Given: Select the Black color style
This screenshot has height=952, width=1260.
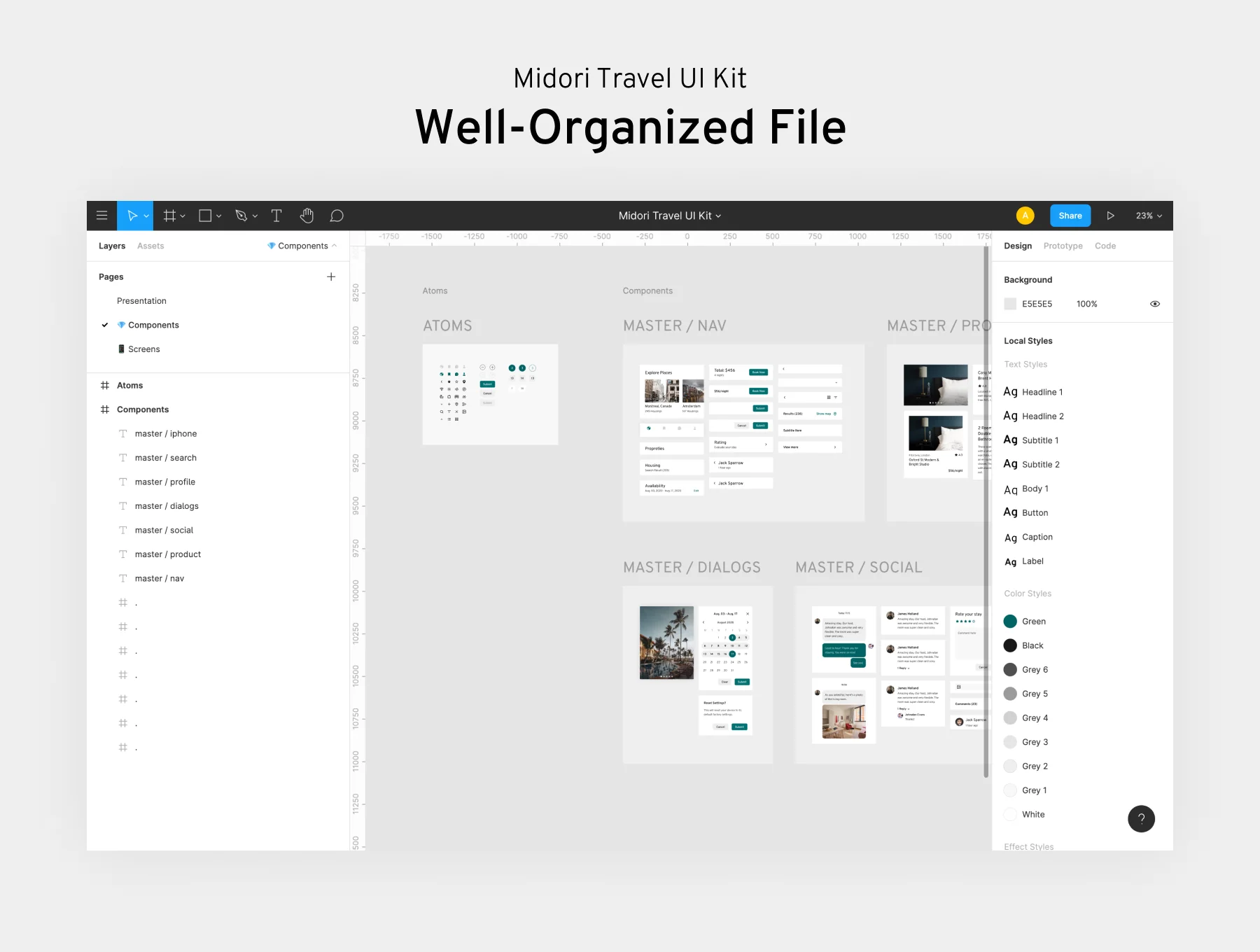Looking at the screenshot, I should [1023, 645].
